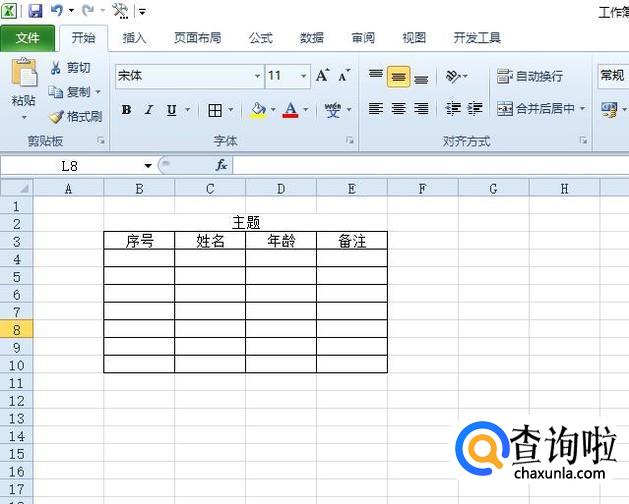
Task: Toggle Underline formatting
Action: point(172,110)
